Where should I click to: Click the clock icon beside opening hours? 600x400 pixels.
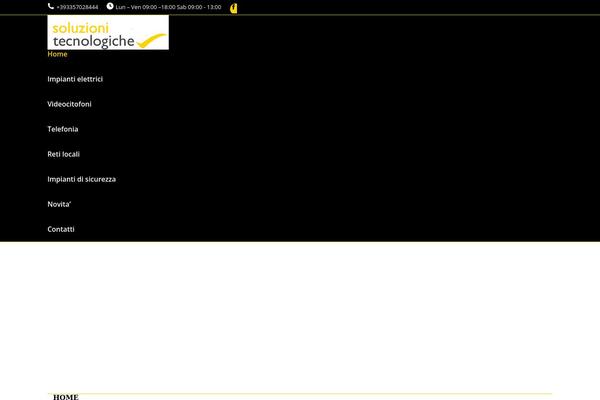(110, 6)
